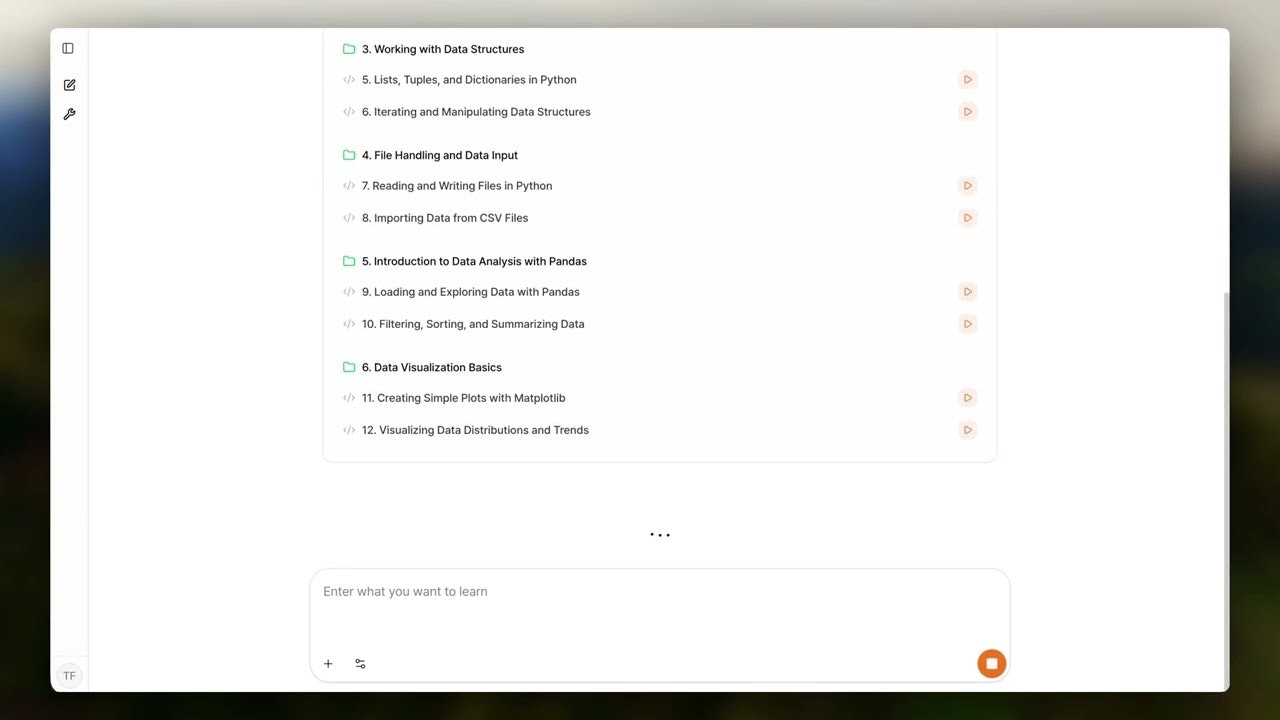Click the TF profile avatar
This screenshot has height=720, width=1280.
pos(69,675)
